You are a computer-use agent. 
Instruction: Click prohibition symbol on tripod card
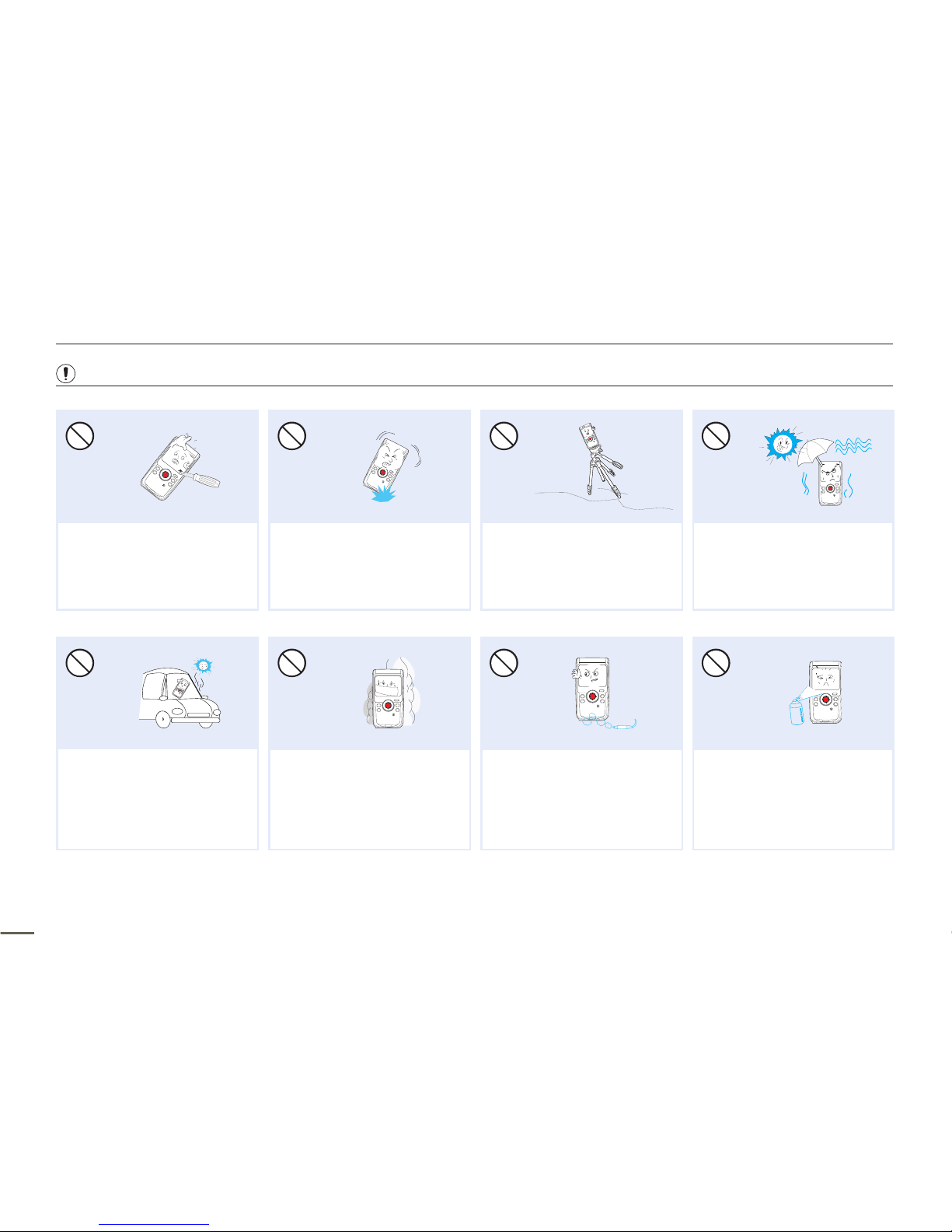pos(504,435)
